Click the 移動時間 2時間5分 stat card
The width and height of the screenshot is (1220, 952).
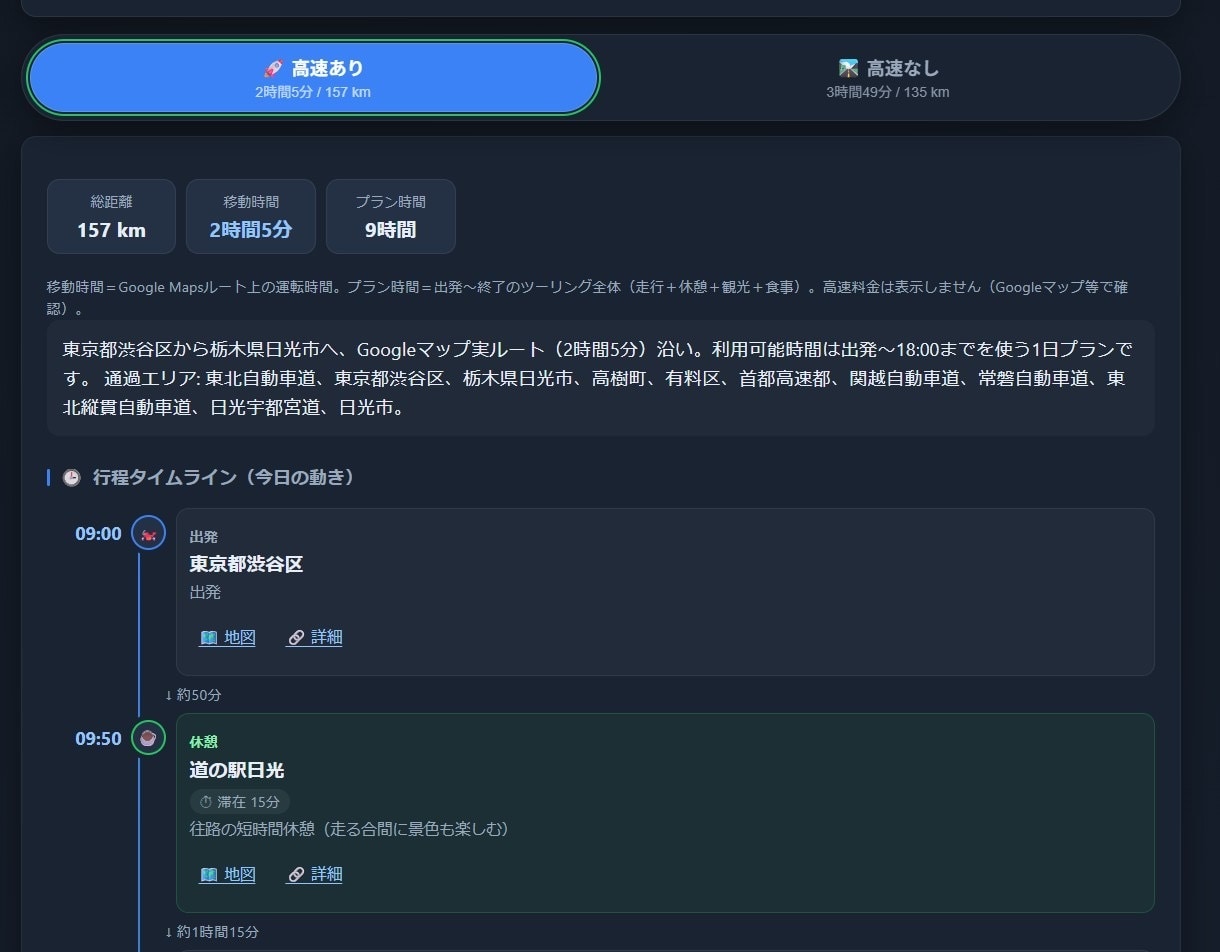(x=251, y=216)
